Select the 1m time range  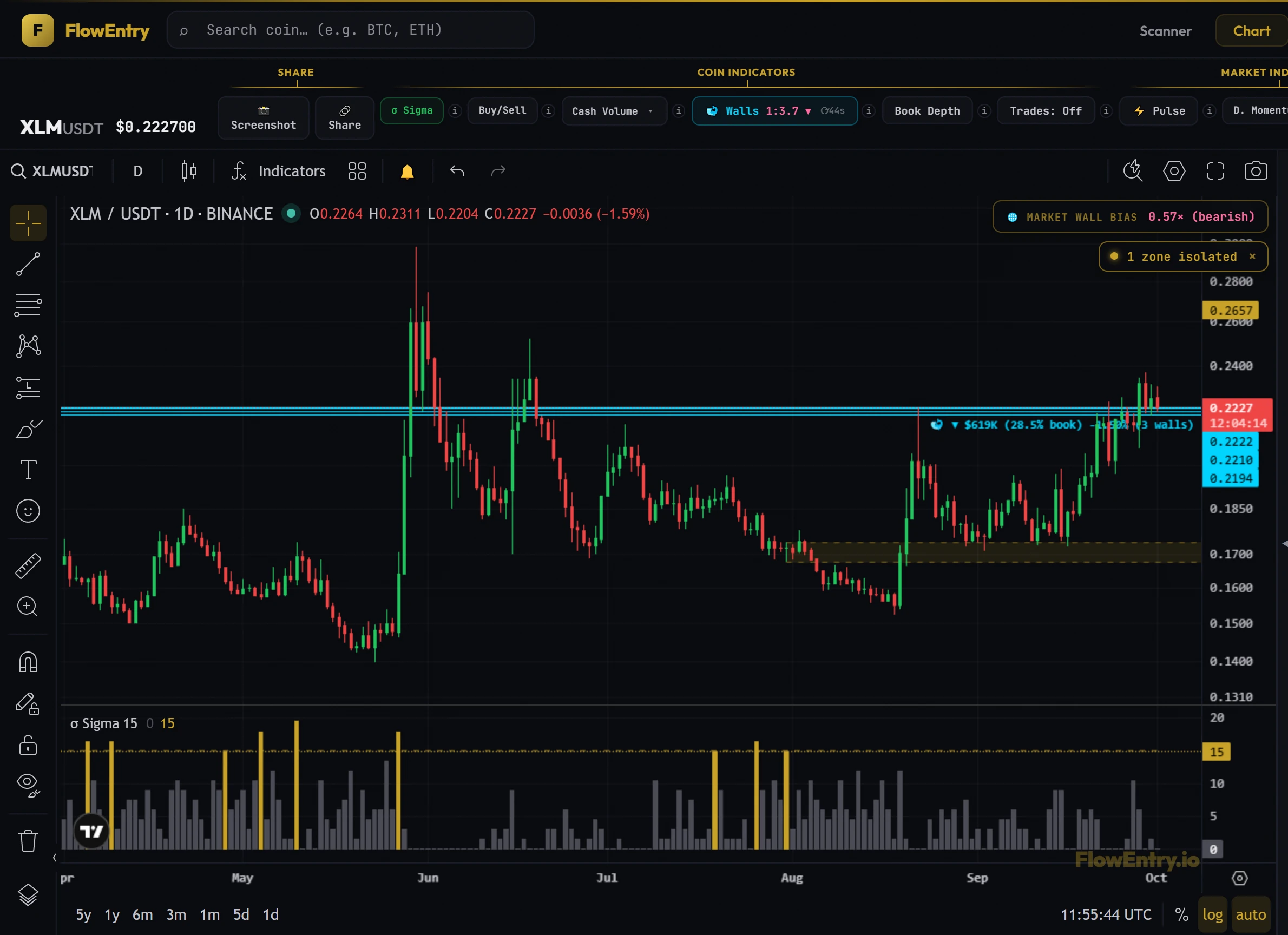tap(209, 914)
